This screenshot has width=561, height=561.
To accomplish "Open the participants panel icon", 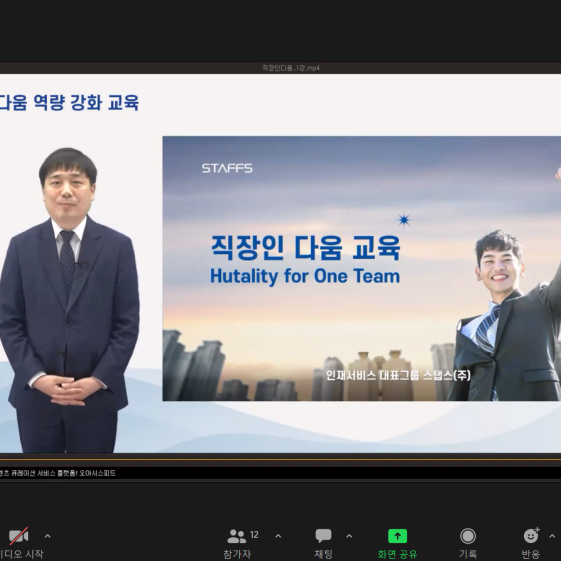I will pos(236,536).
